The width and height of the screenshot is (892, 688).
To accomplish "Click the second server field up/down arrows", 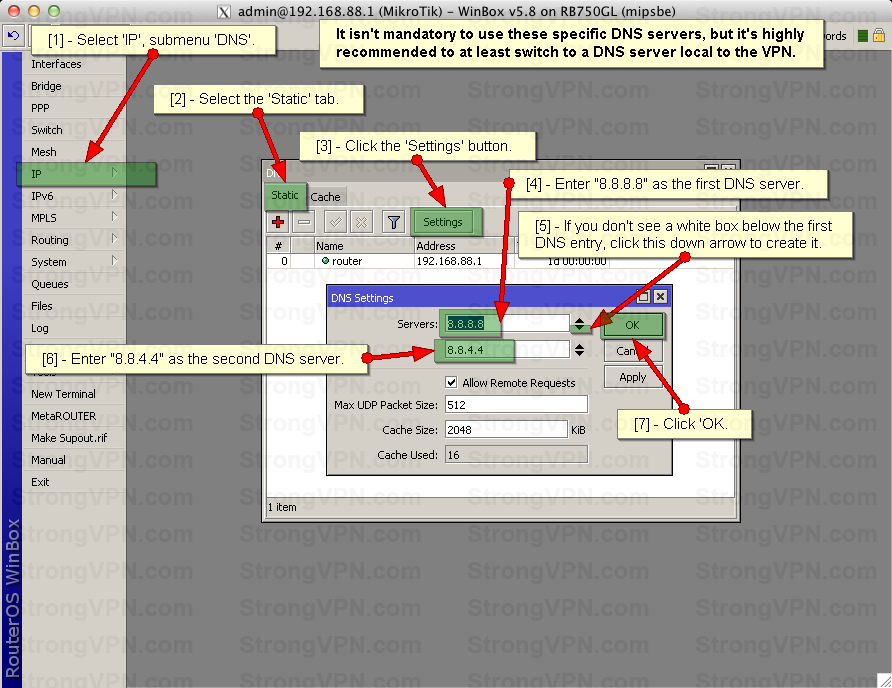I will [x=579, y=350].
